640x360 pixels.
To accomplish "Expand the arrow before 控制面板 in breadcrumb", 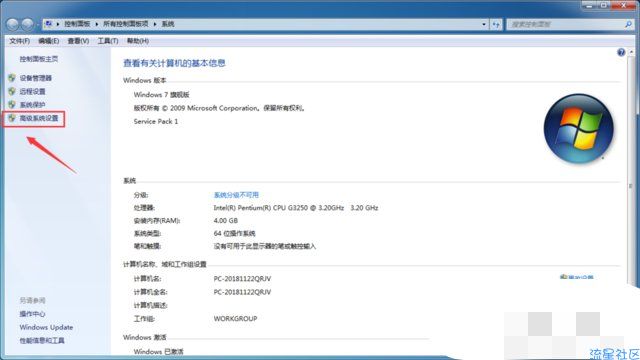I will tap(58, 24).
